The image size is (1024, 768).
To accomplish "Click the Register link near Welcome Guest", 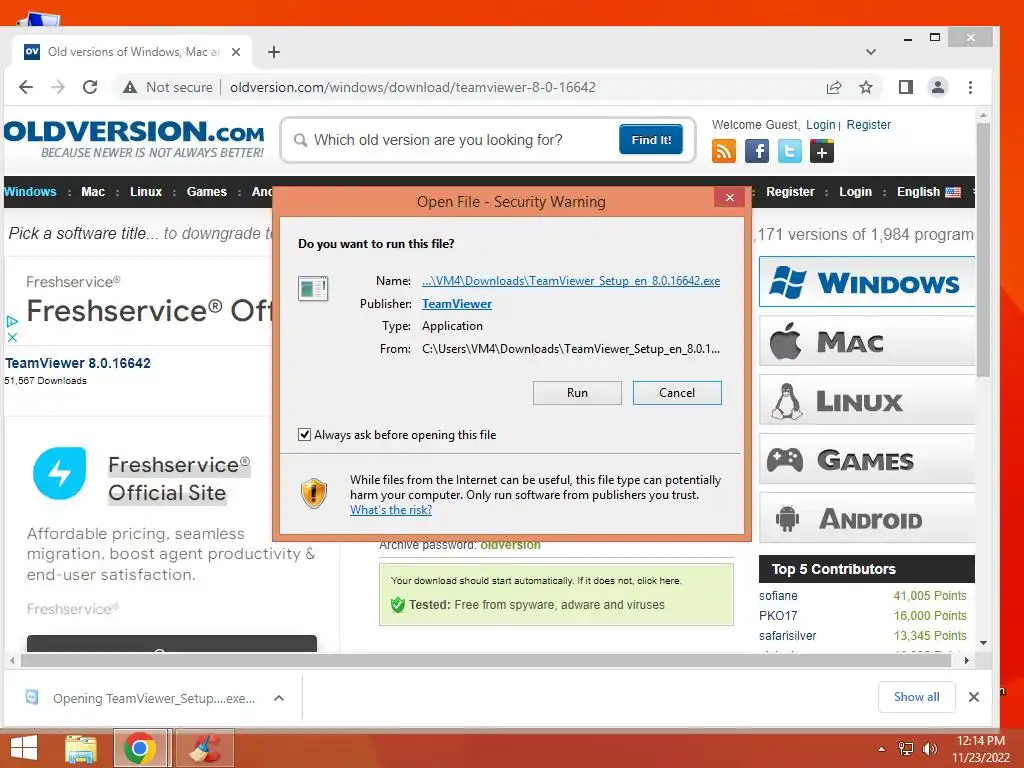I will click(x=869, y=125).
